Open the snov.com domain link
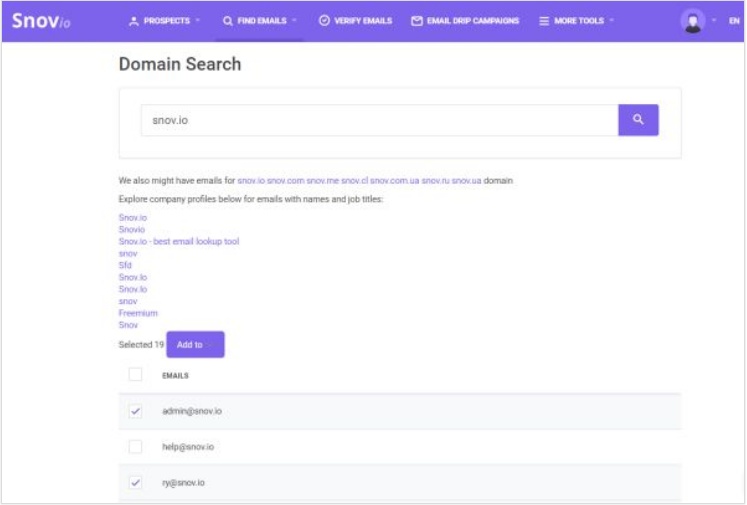The image size is (747, 505). click(x=285, y=181)
